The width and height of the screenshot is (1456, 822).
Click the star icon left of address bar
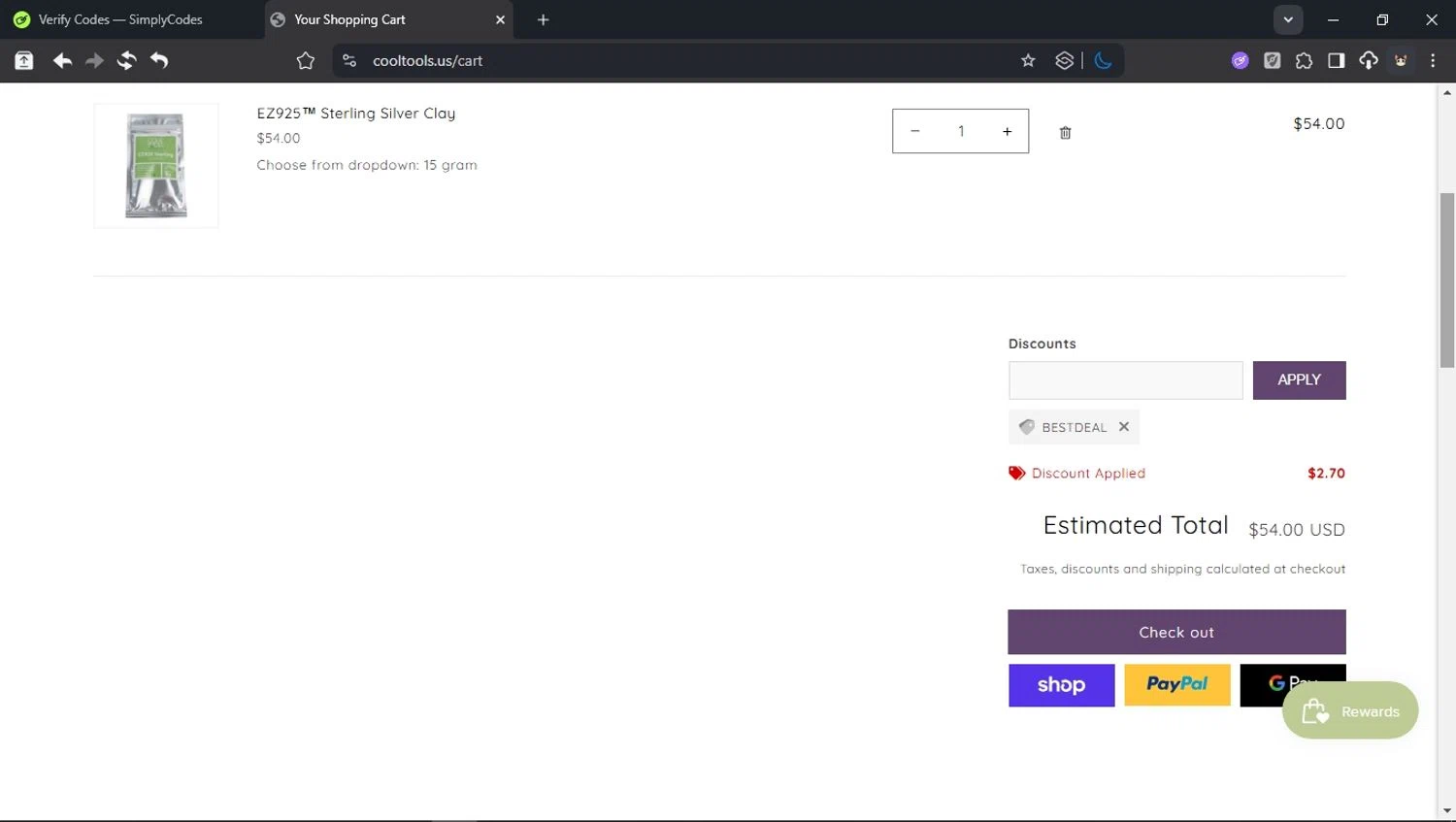[305, 60]
